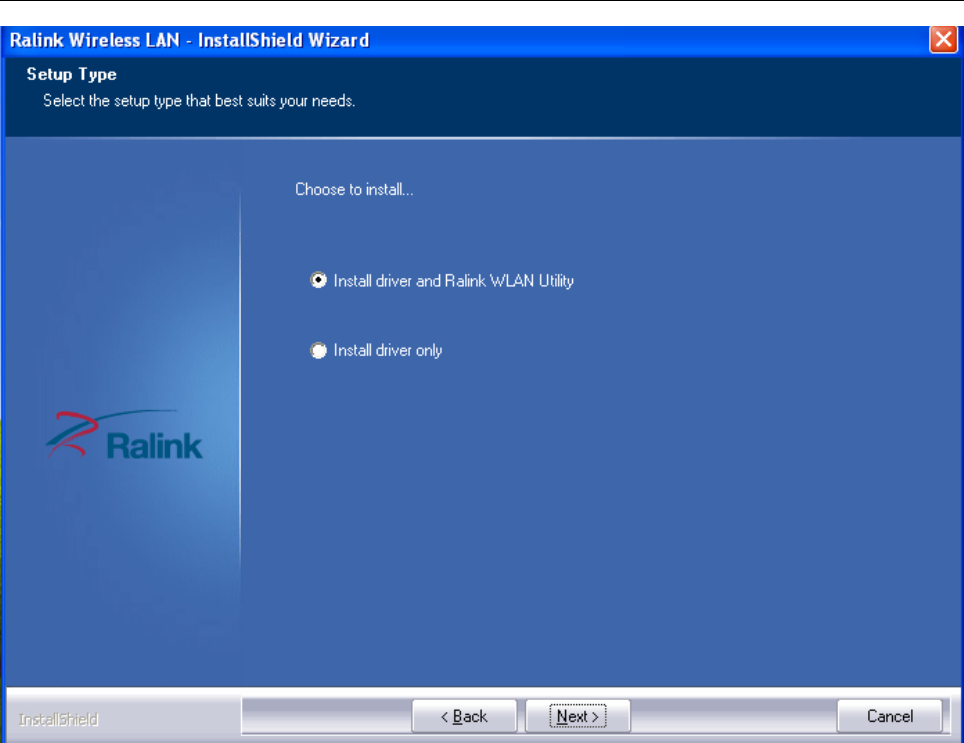Click the 'Setup Type' heading
This screenshot has width=964, height=743.
tap(71, 74)
